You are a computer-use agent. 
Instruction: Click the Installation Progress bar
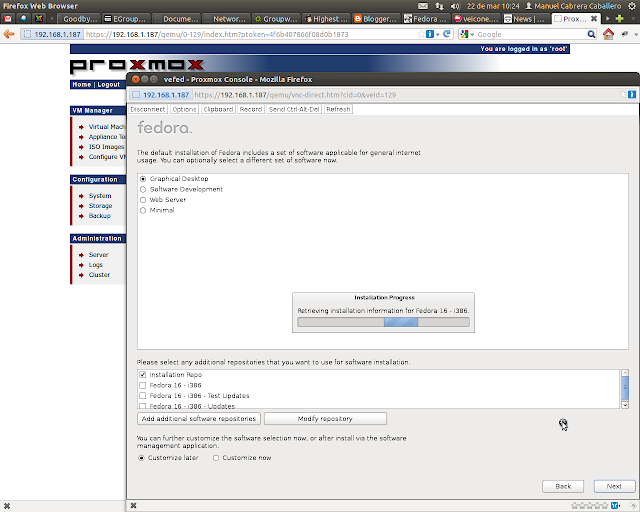point(383,322)
